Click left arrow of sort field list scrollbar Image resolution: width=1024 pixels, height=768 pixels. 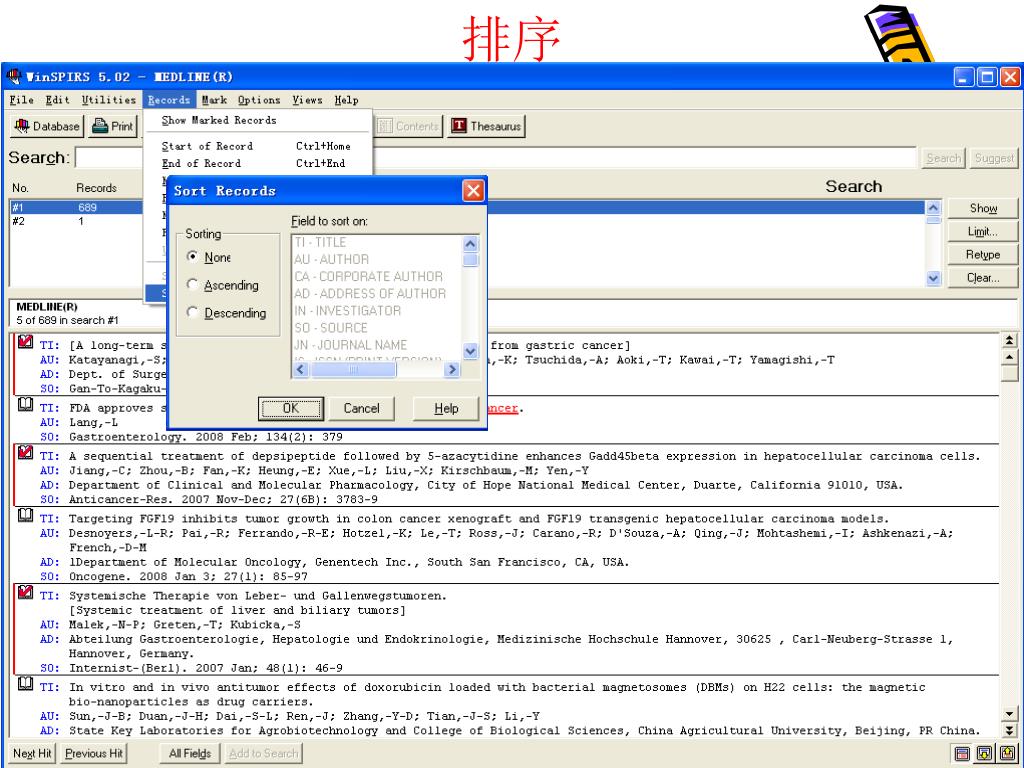click(301, 370)
